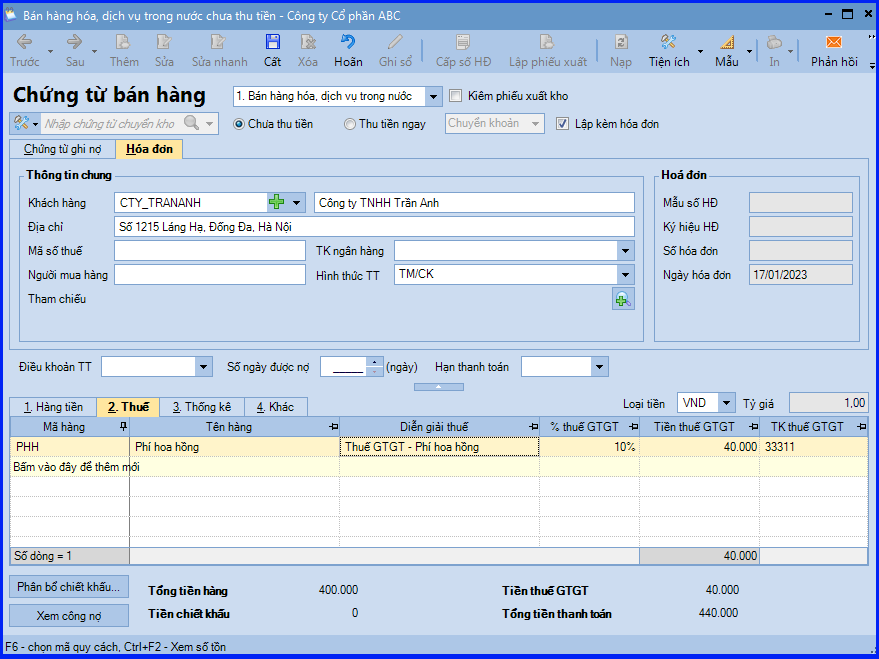The width and height of the screenshot is (879, 659).
Task: Open dropdown arrow next to Tiện ích
Action: click(x=700, y=52)
